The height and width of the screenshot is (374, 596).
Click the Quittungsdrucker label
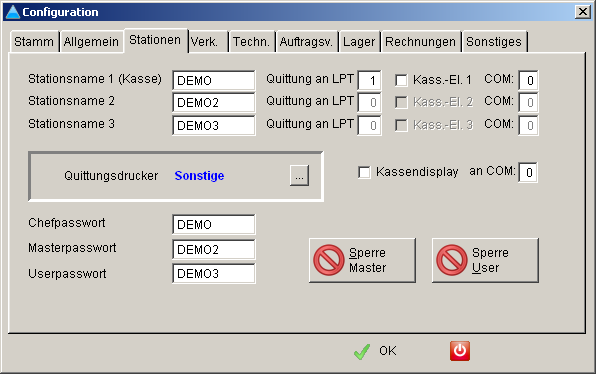coord(111,176)
